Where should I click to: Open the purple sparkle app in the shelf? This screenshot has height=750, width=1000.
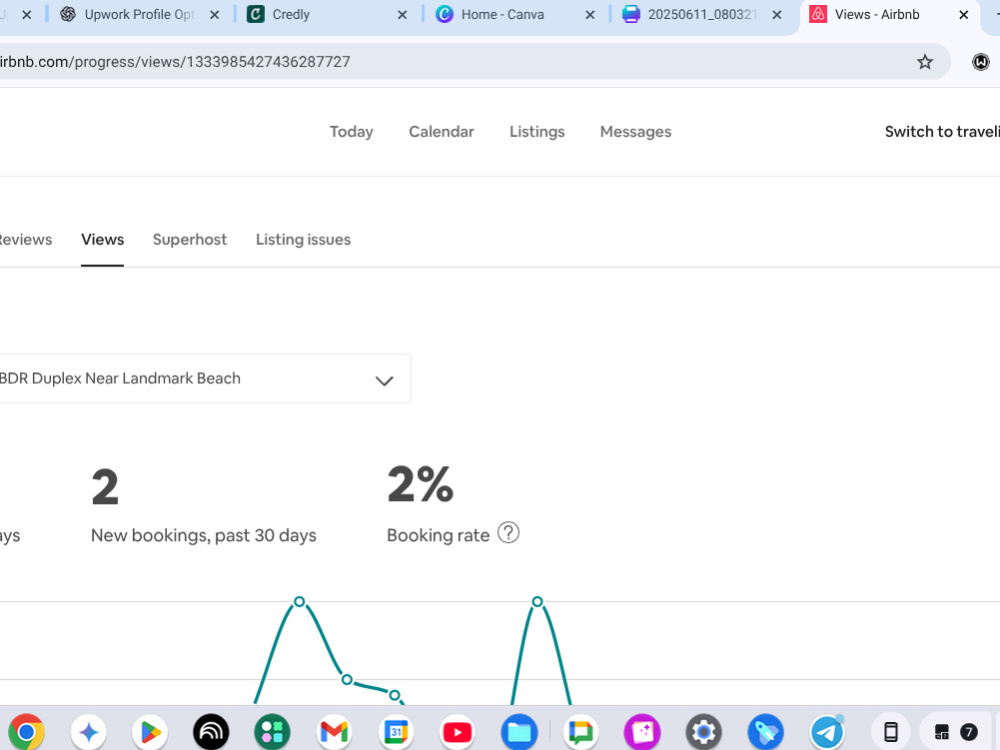(642, 732)
